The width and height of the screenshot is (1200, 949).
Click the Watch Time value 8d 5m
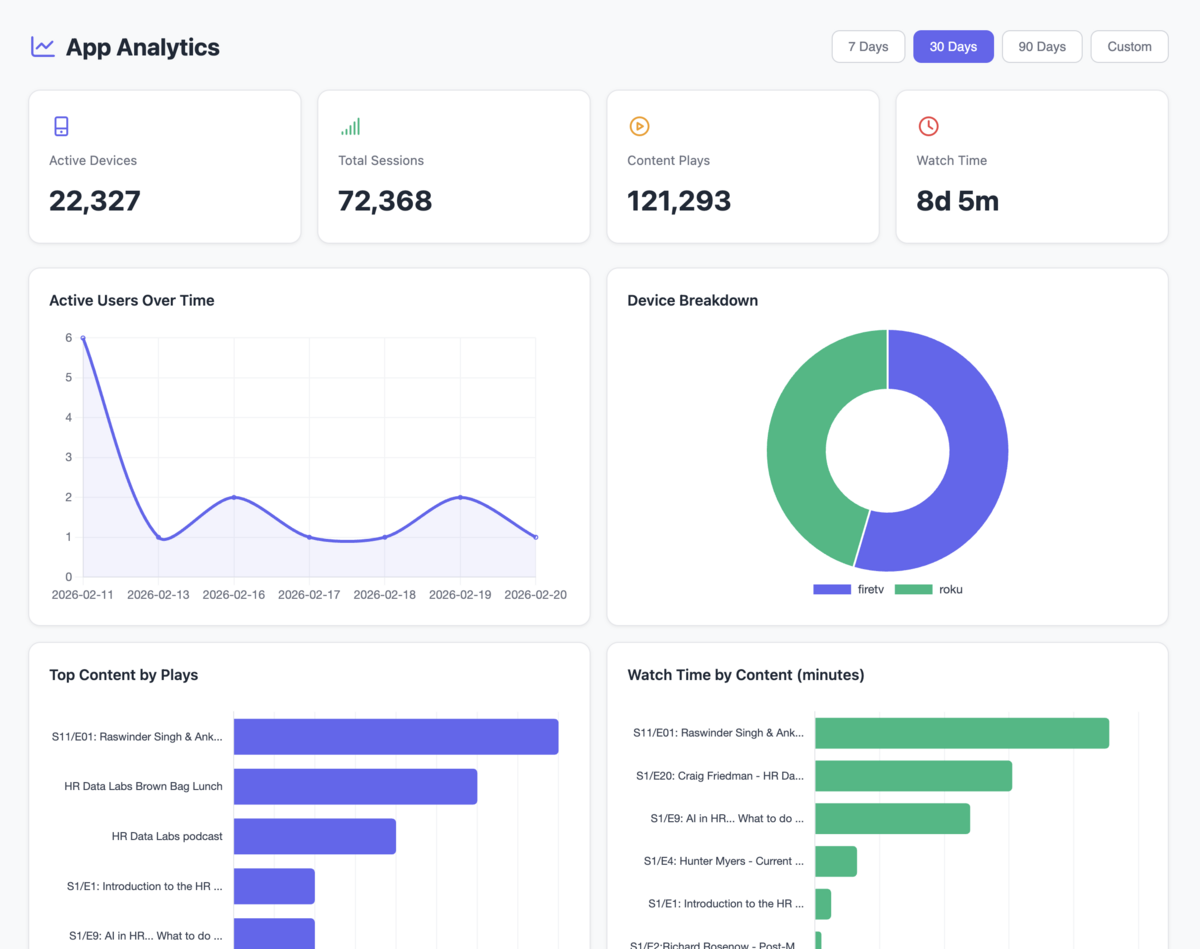957,200
